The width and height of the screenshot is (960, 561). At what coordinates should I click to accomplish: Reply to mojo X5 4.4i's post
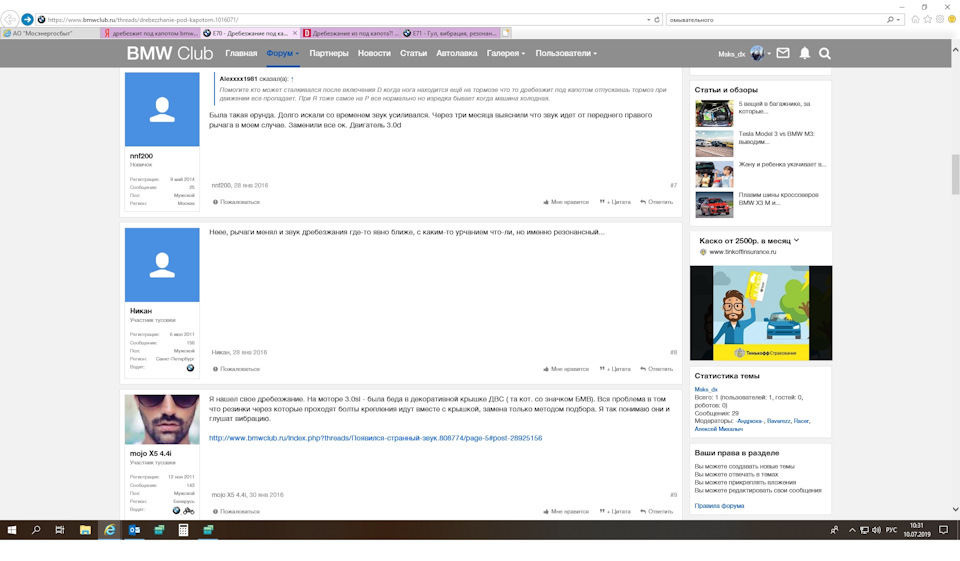(656, 511)
